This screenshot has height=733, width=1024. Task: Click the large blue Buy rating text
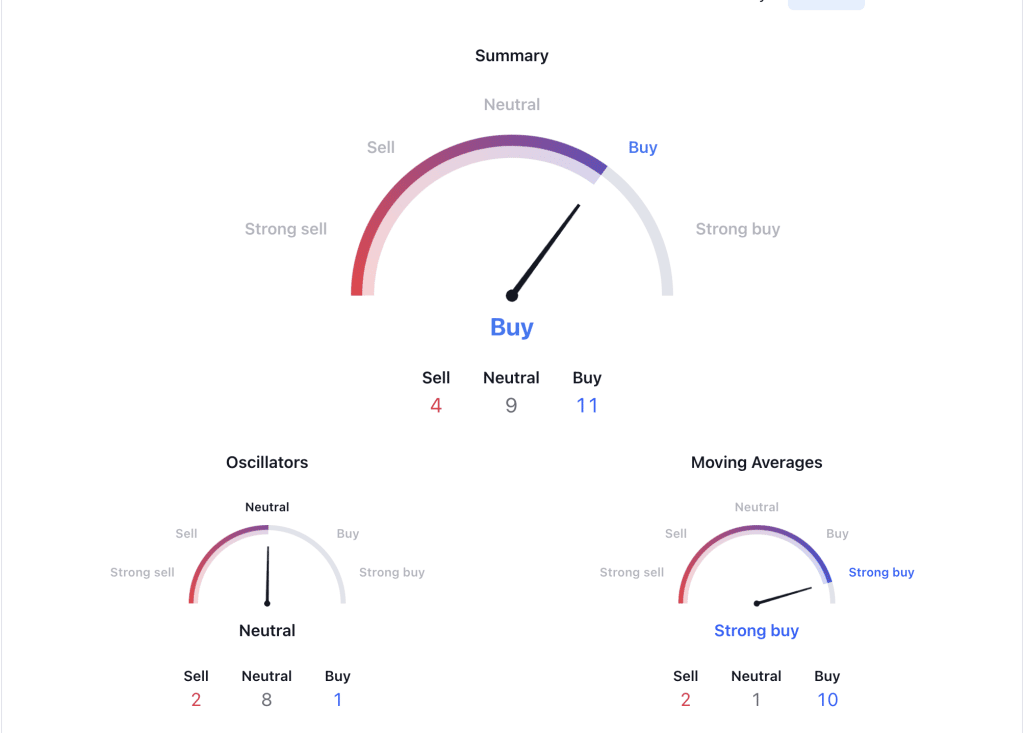(x=512, y=327)
